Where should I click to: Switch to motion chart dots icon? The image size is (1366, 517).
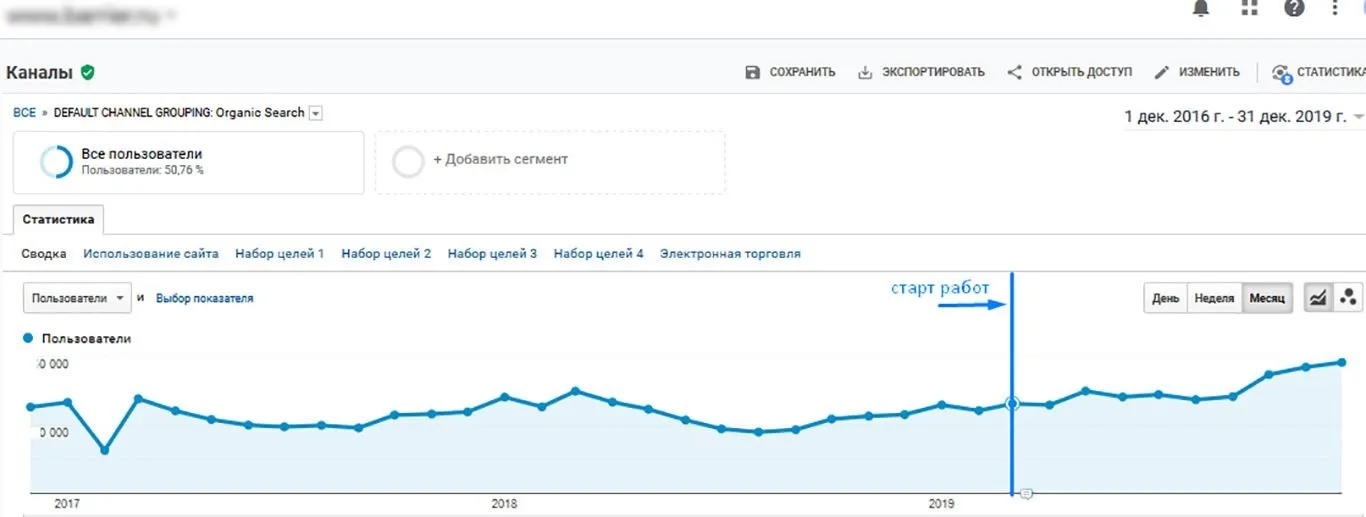pyautogui.click(x=1348, y=298)
